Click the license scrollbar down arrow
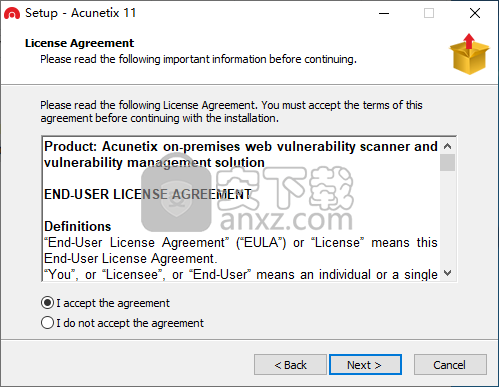 (448, 273)
